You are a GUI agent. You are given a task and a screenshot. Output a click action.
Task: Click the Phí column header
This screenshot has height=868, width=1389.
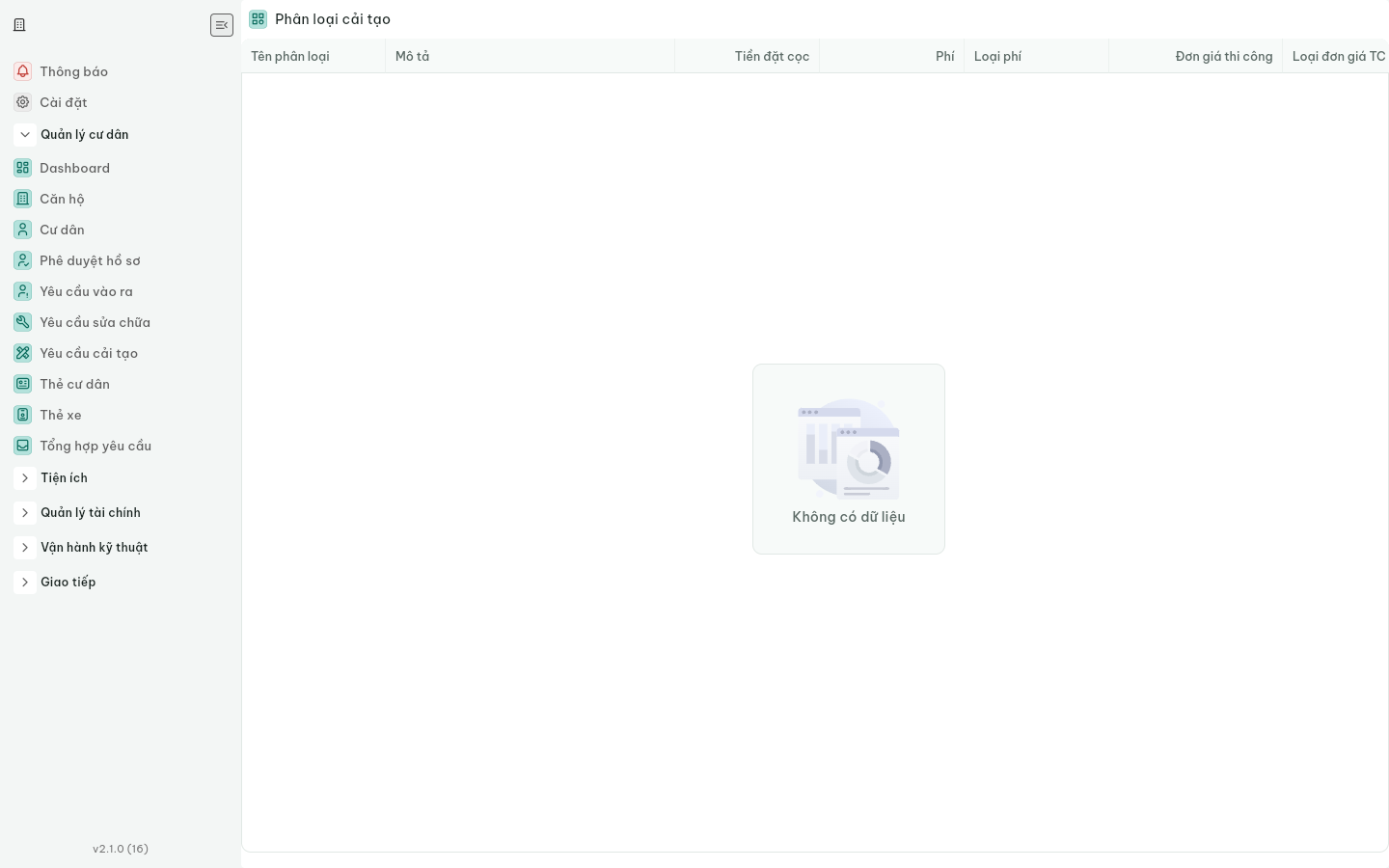(x=892, y=56)
